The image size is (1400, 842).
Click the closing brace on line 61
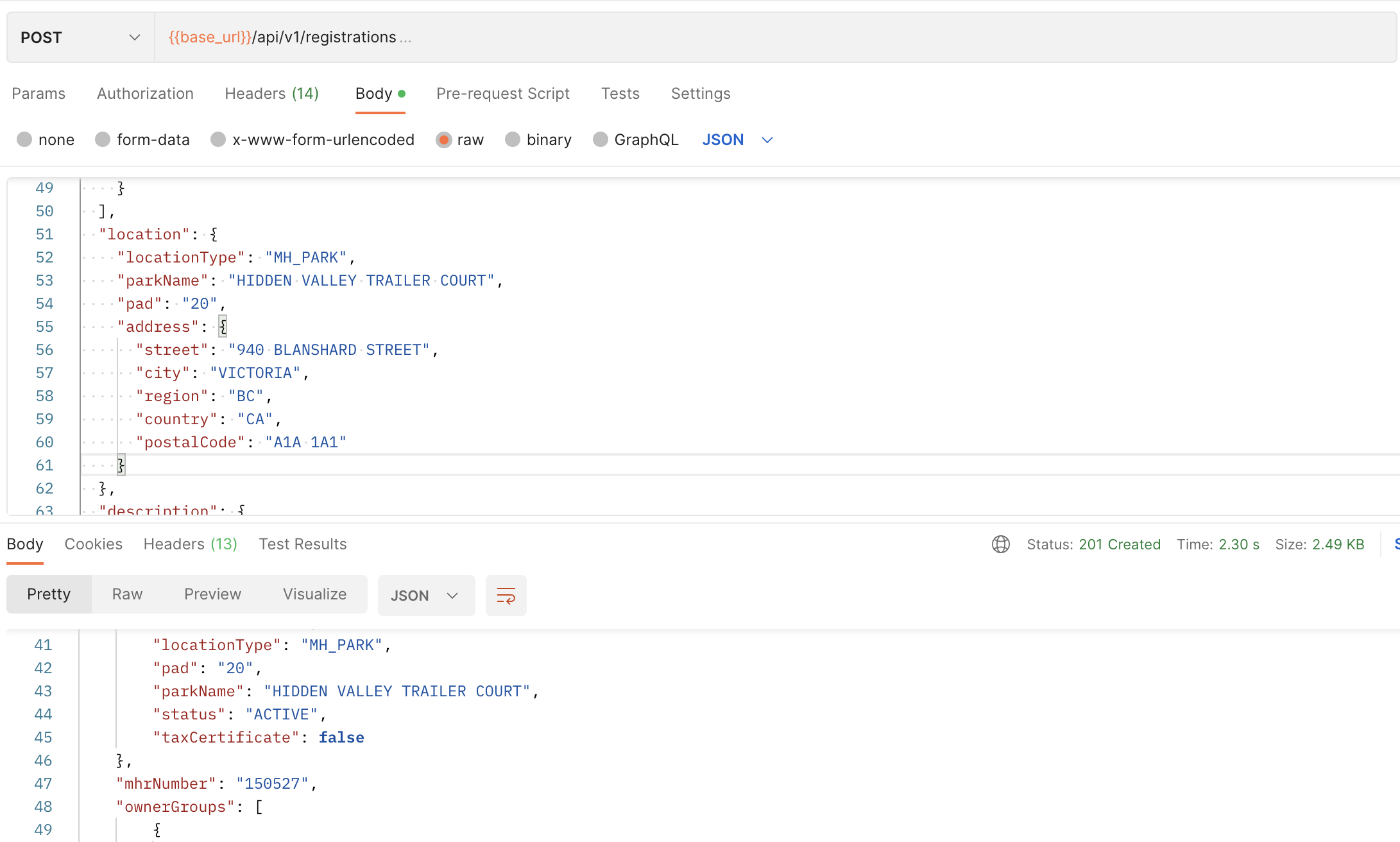click(x=121, y=465)
